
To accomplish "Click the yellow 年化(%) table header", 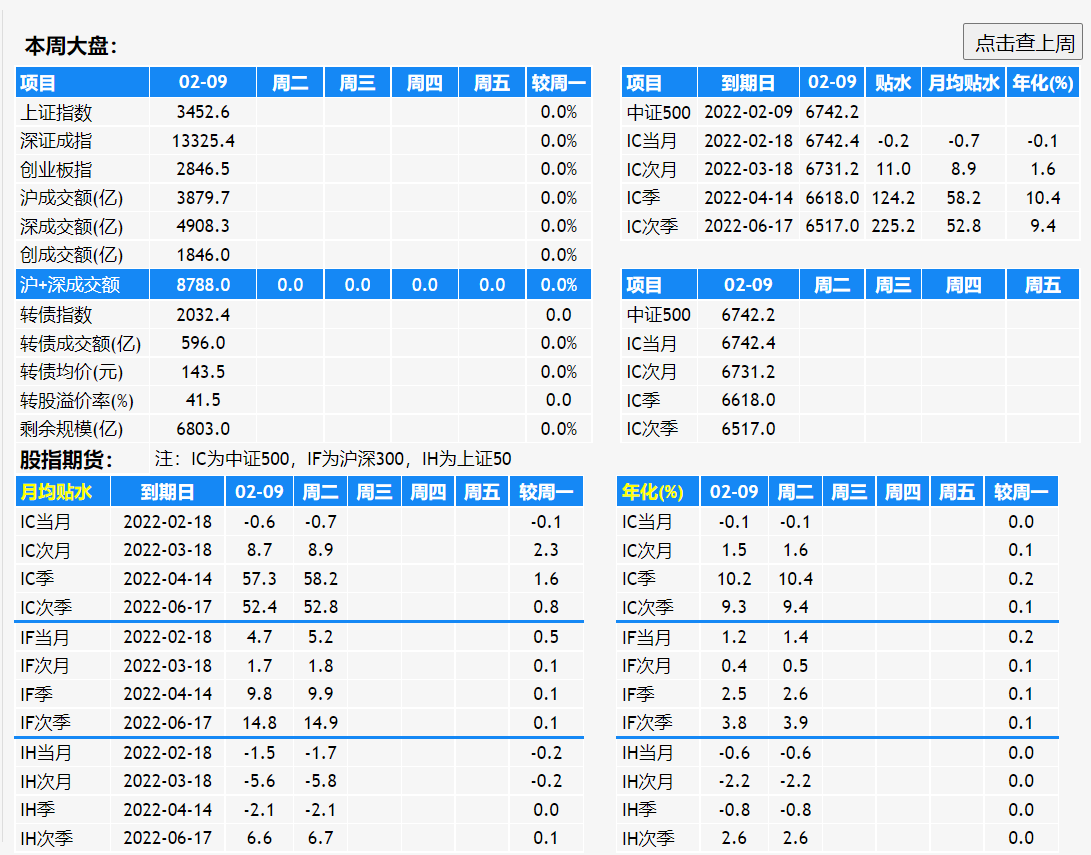I will coord(652,492).
